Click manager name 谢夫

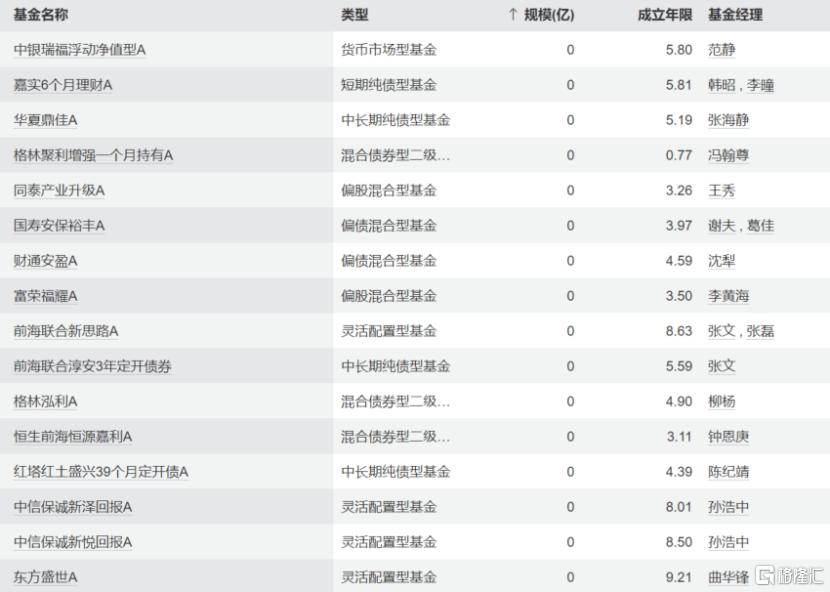(721, 226)
